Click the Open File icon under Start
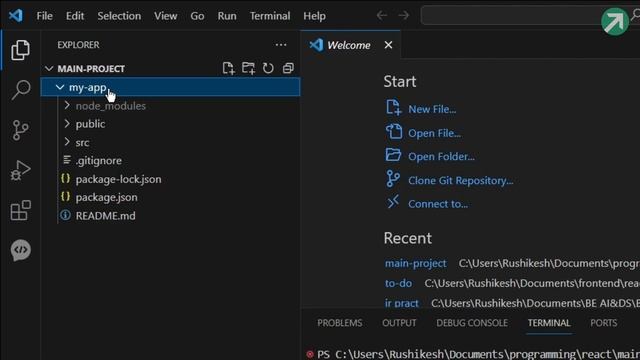The height and width of the screenshot is (360, 640). (x=393, y=131)
